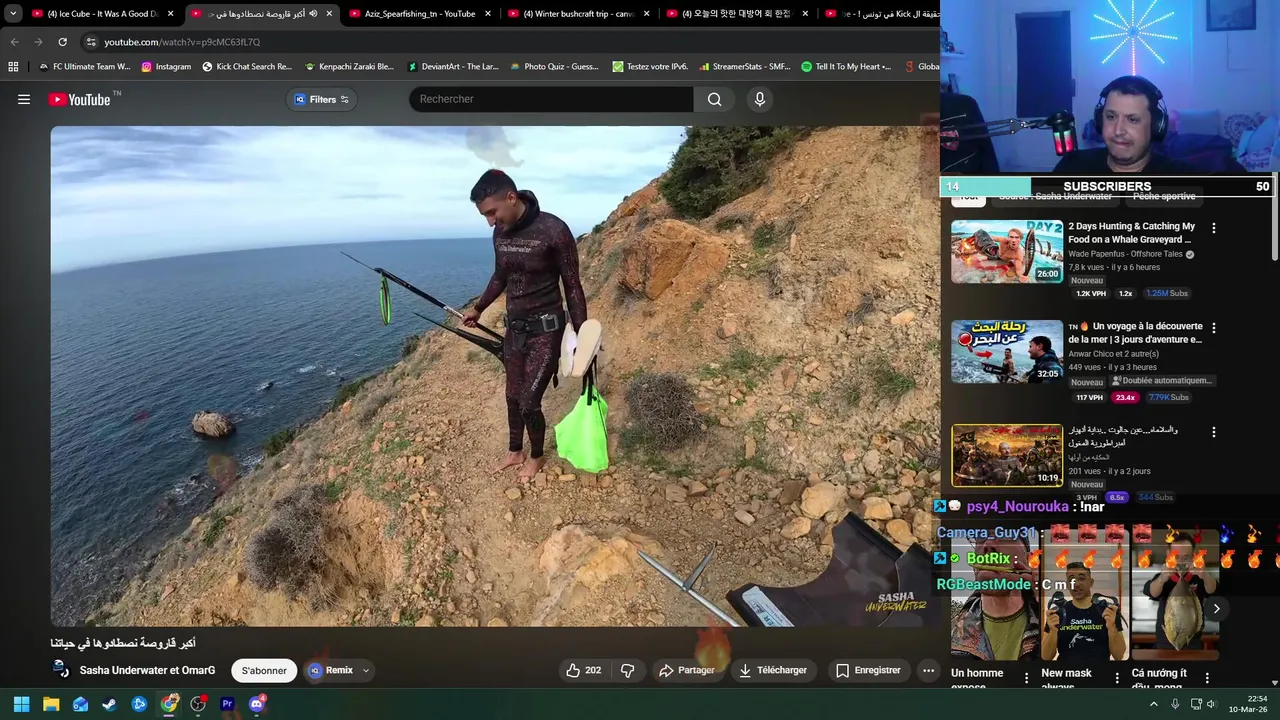Open Kick Chat Search bookmark
This screenshot has height=720, width=1280.
[247, 67]
